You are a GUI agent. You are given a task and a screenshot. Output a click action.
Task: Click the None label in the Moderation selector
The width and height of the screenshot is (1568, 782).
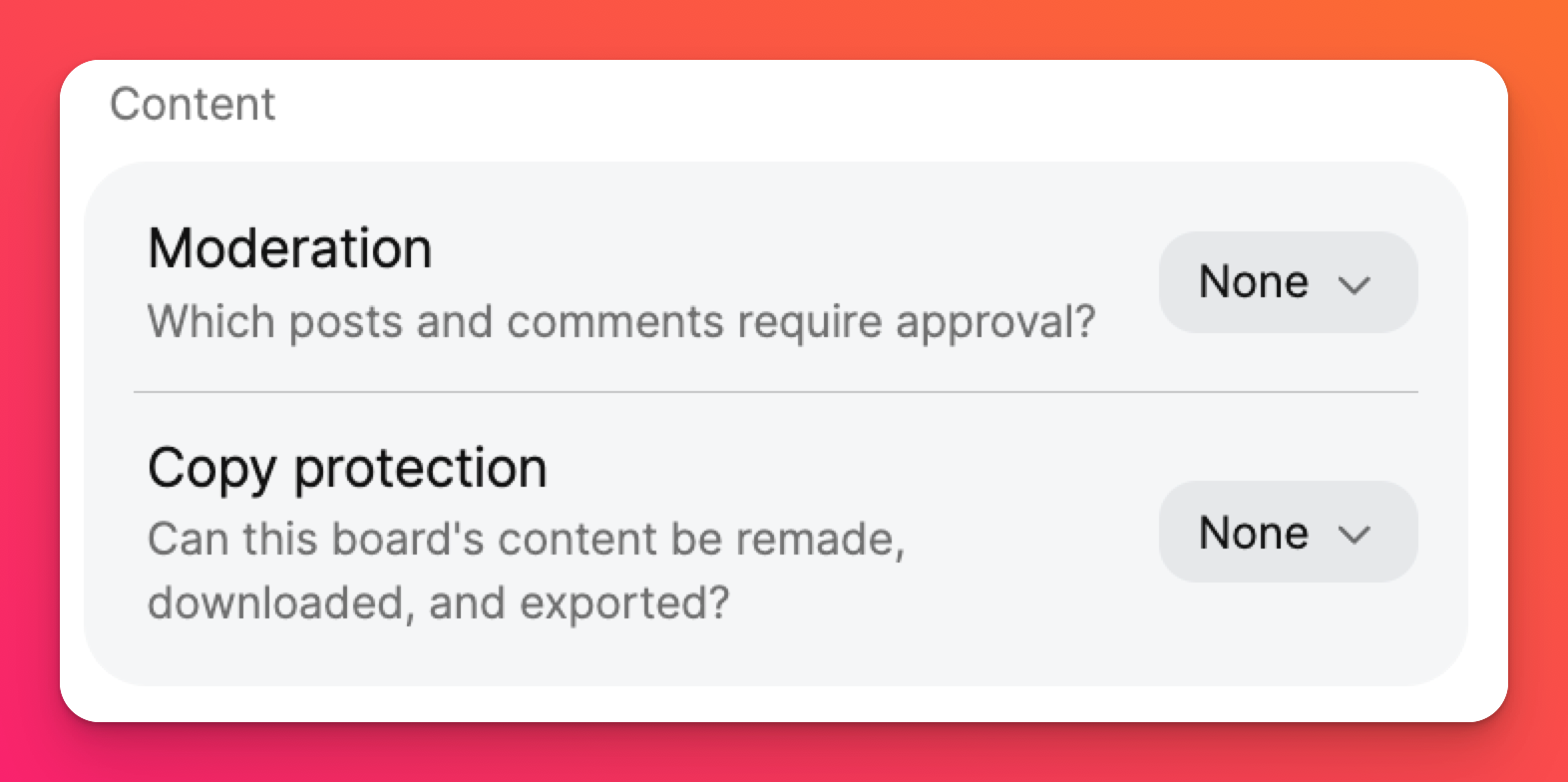1253,282
